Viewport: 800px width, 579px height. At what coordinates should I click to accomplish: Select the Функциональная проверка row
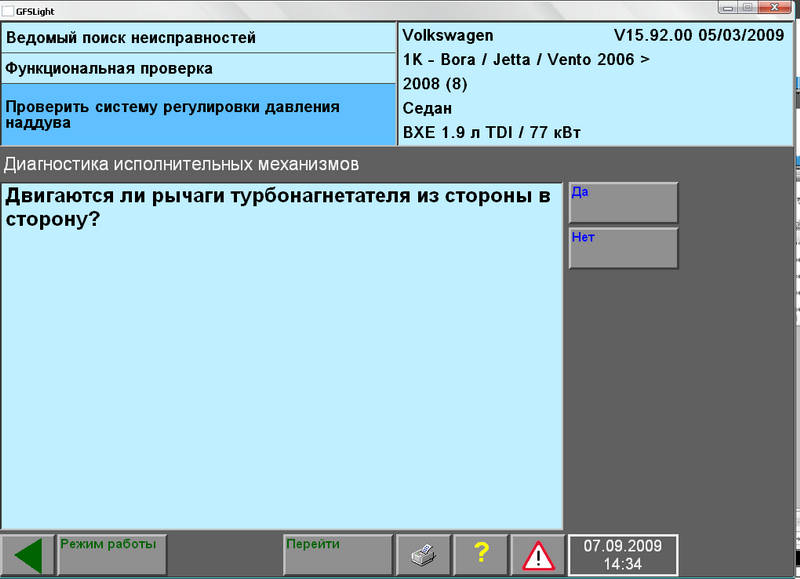(x=198, y=68)
